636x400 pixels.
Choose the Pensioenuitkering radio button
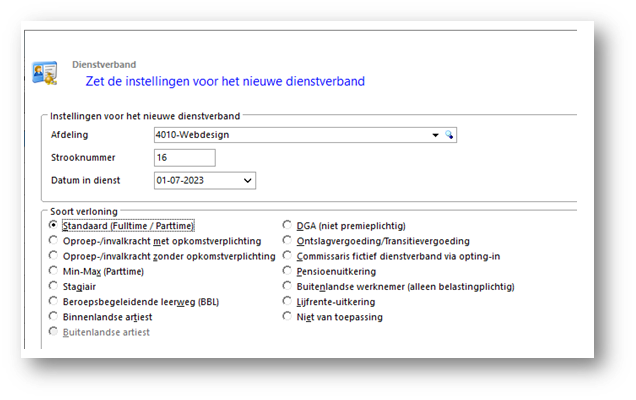click(x=287, y=271)
